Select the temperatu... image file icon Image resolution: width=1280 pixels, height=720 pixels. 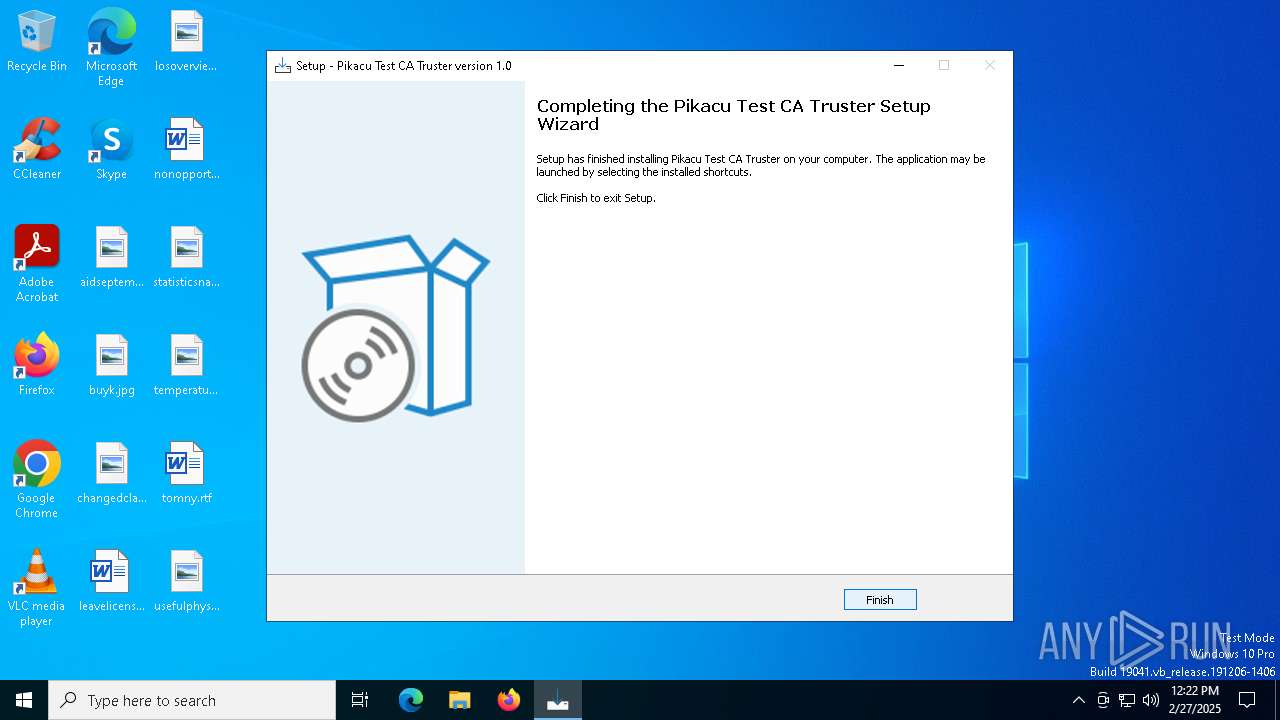pos(186,366)
